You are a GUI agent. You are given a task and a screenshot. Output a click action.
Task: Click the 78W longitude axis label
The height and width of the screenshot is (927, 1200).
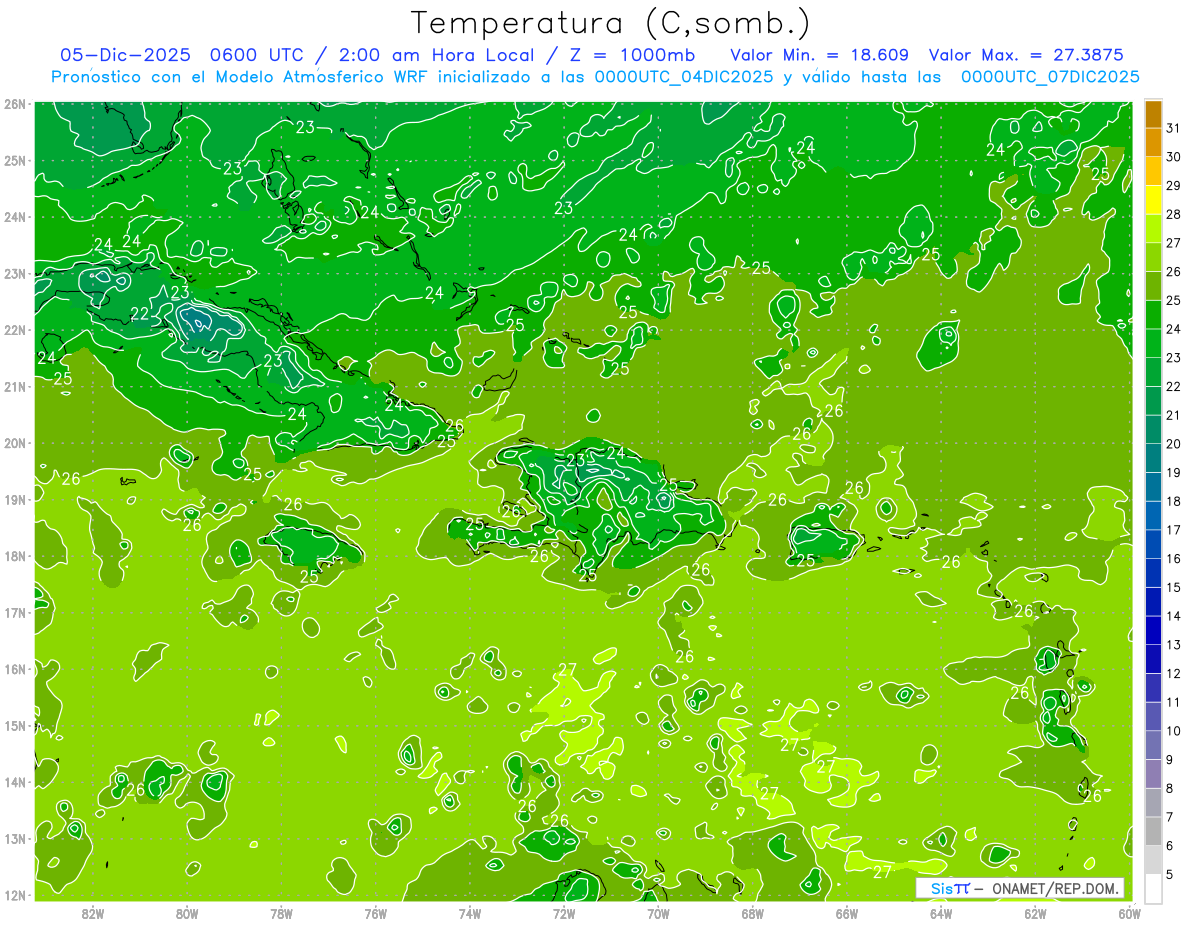281,913
